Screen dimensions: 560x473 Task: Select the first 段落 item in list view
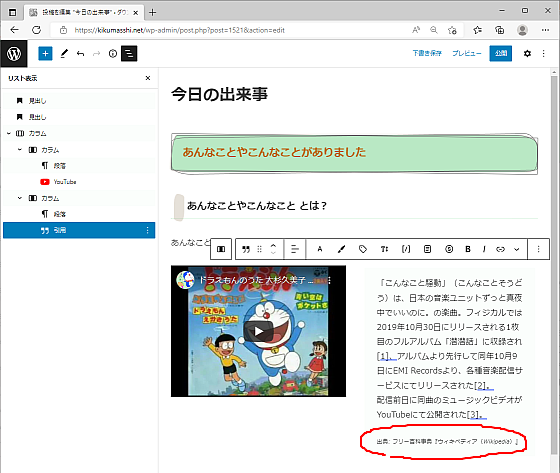point(79,166)
